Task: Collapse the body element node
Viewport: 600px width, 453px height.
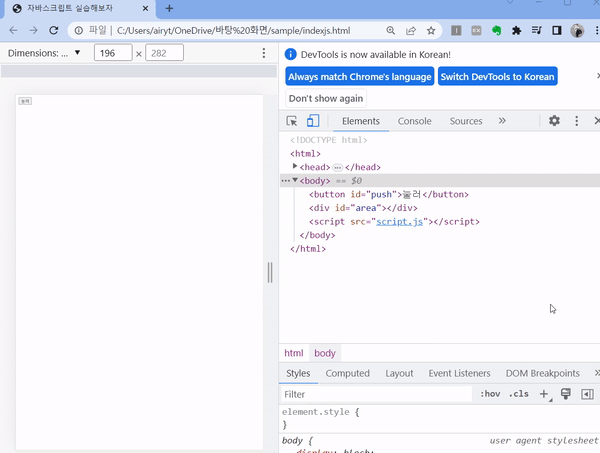Action: 295,180
